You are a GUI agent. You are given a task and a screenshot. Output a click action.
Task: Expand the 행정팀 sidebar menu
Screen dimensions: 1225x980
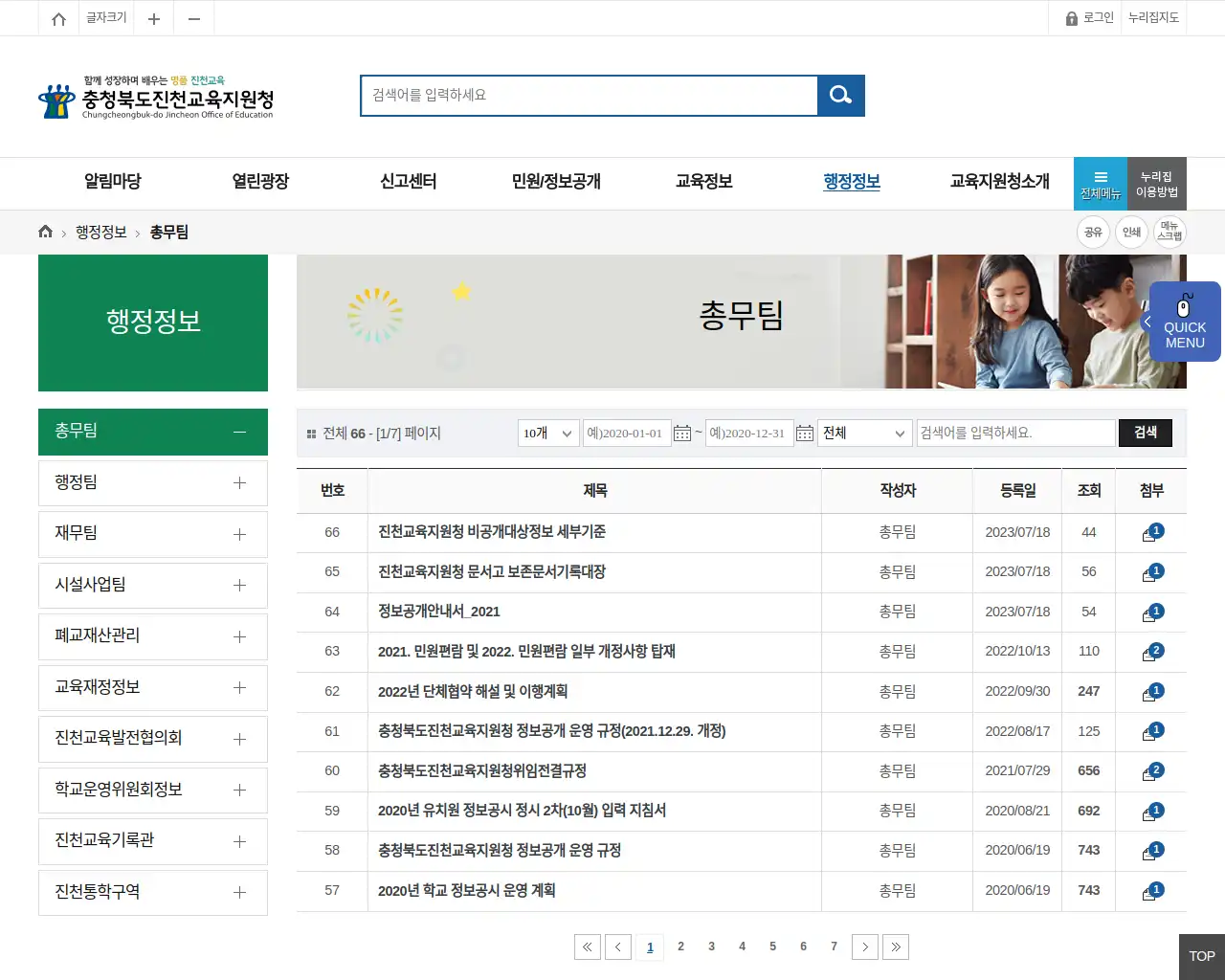pyautogui.click(x=153, y=483)
